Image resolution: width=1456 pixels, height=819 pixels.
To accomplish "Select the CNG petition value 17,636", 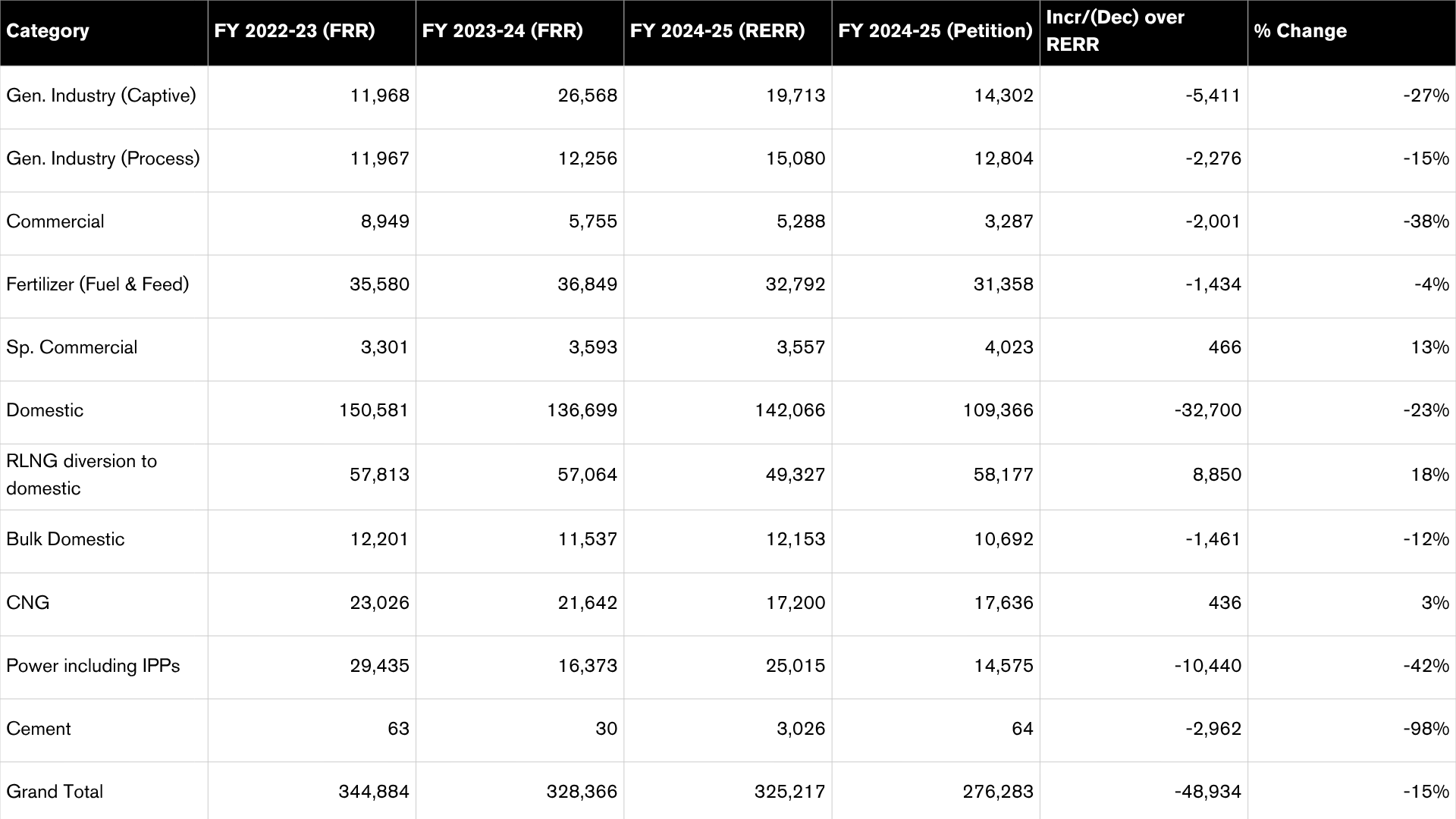I will coord(936,604).
